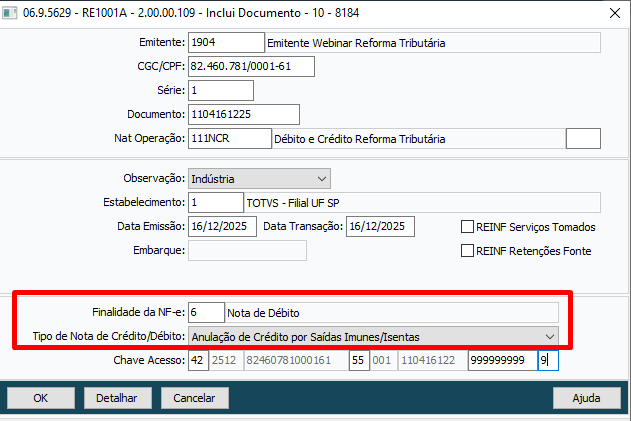Click the text Débito e Crédito Reforma Tributária
This screenshot has width=631, height=421.
pos(360,139)
